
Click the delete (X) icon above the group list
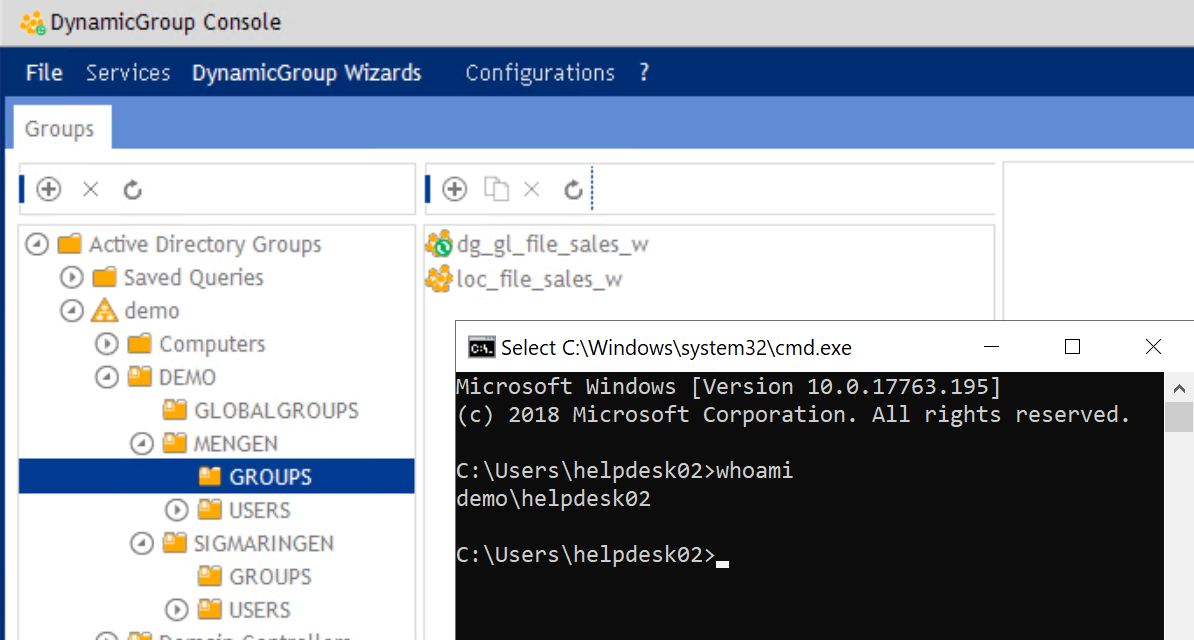532,189
